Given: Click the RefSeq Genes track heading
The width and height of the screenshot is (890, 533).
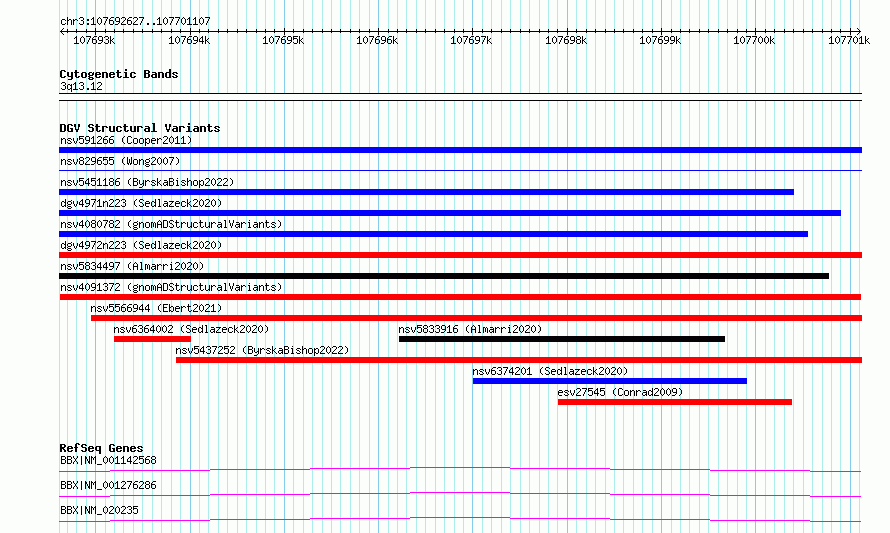Looking at the screenshot, I should tap(101, 448).
